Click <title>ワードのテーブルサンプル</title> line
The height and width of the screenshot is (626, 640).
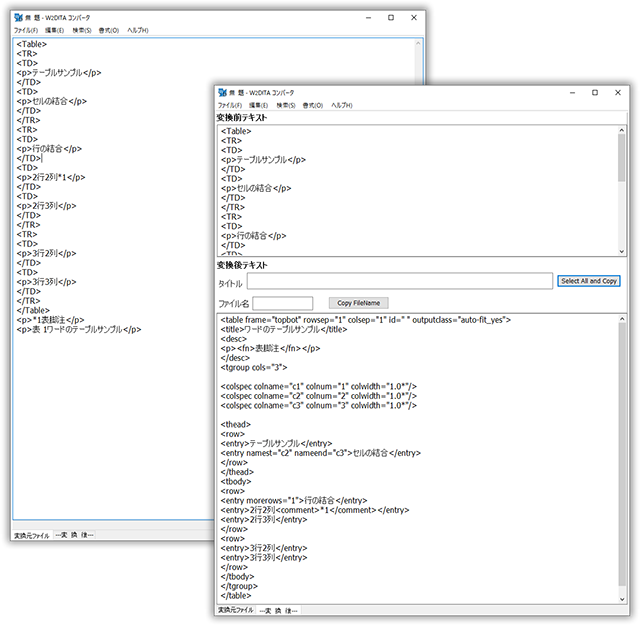tap(284, 329)
